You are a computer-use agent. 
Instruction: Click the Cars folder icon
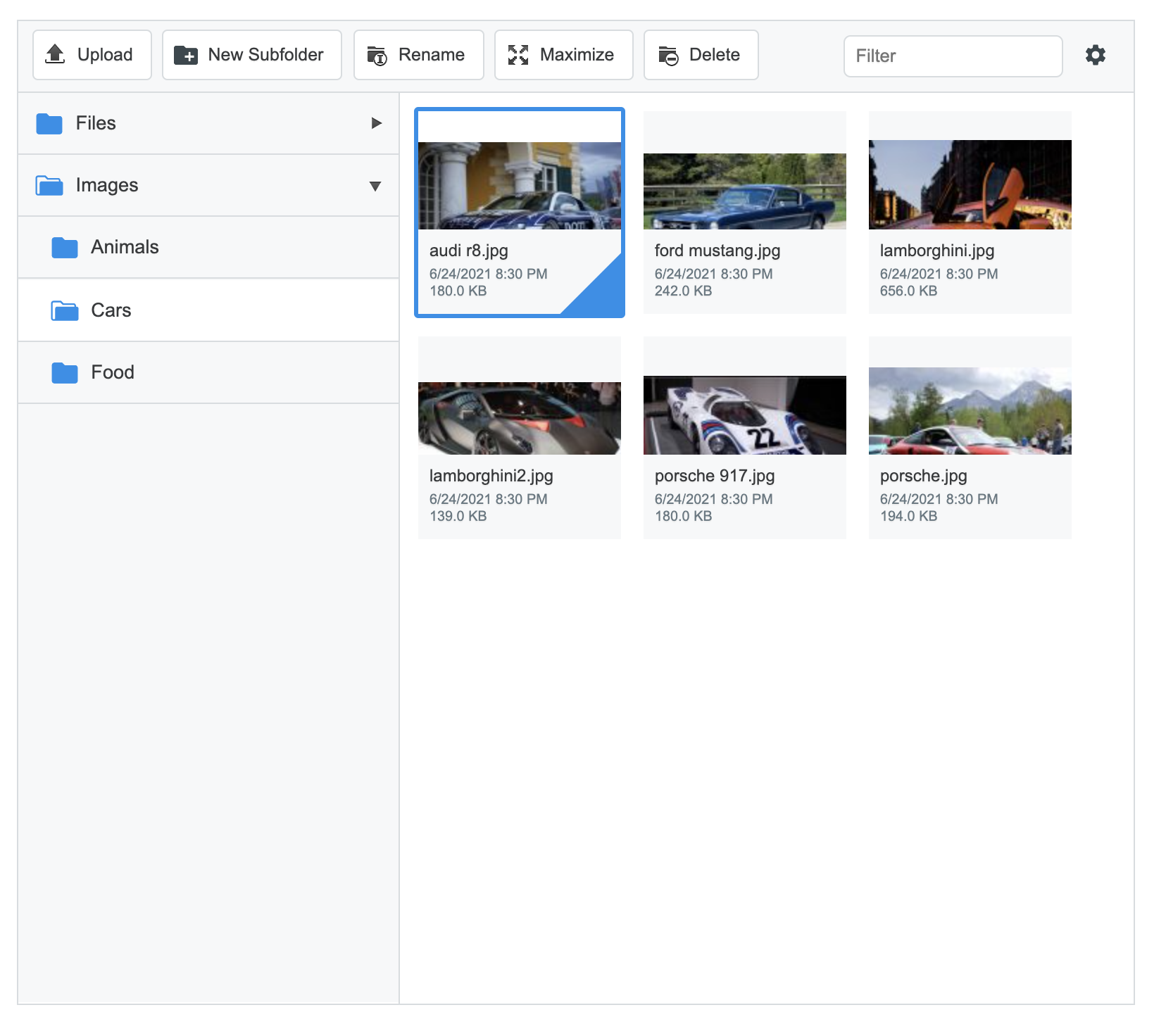[x=63, y=310]
